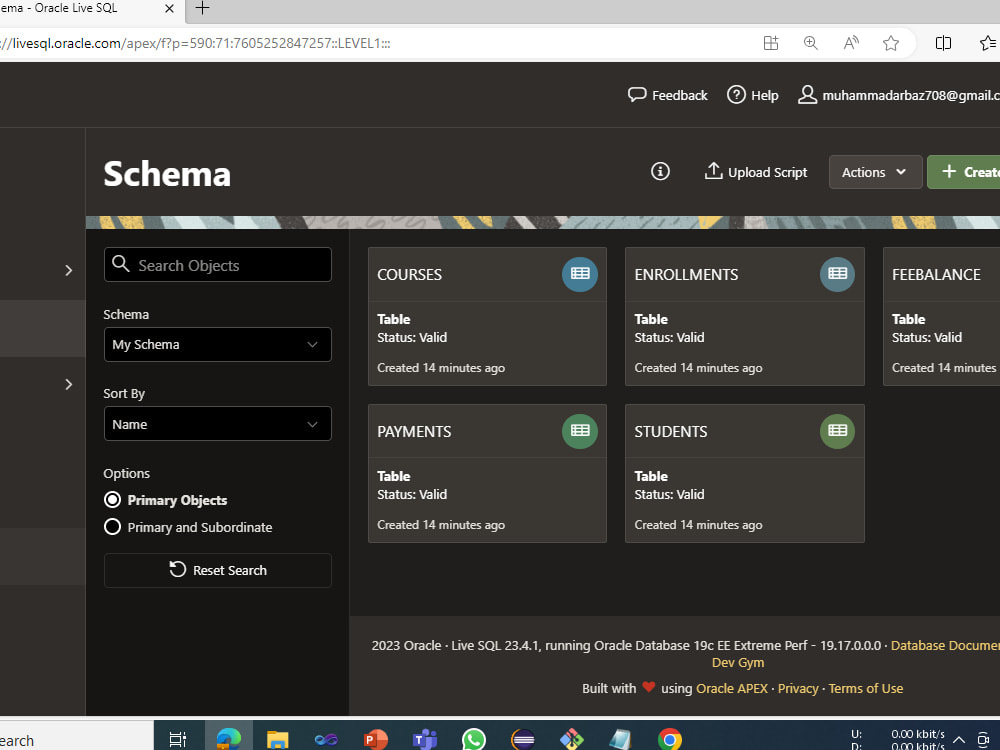This screenshot has width=1000, height=750.
Task: Select the Primary Objects radio option
Action: (x=112, y=499)
